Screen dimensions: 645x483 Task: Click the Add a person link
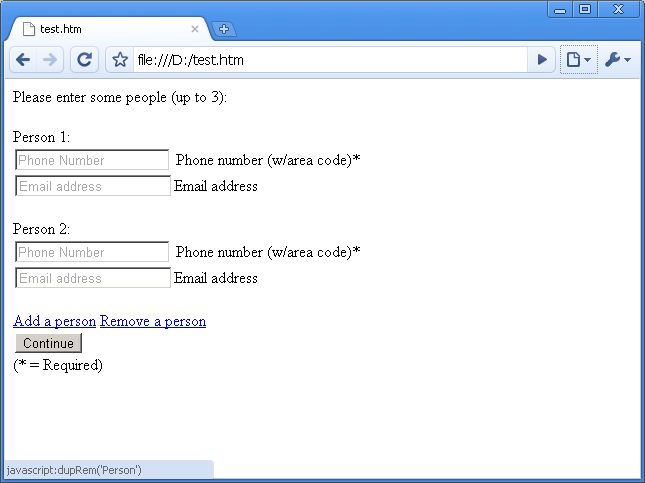click(x=54, y=321)
